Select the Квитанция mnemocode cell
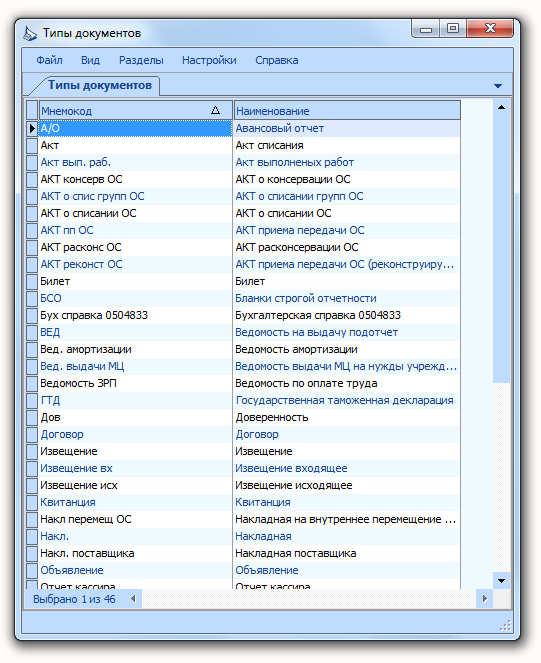This screenshot has width=541, height=663. click(x=68, y=502)
